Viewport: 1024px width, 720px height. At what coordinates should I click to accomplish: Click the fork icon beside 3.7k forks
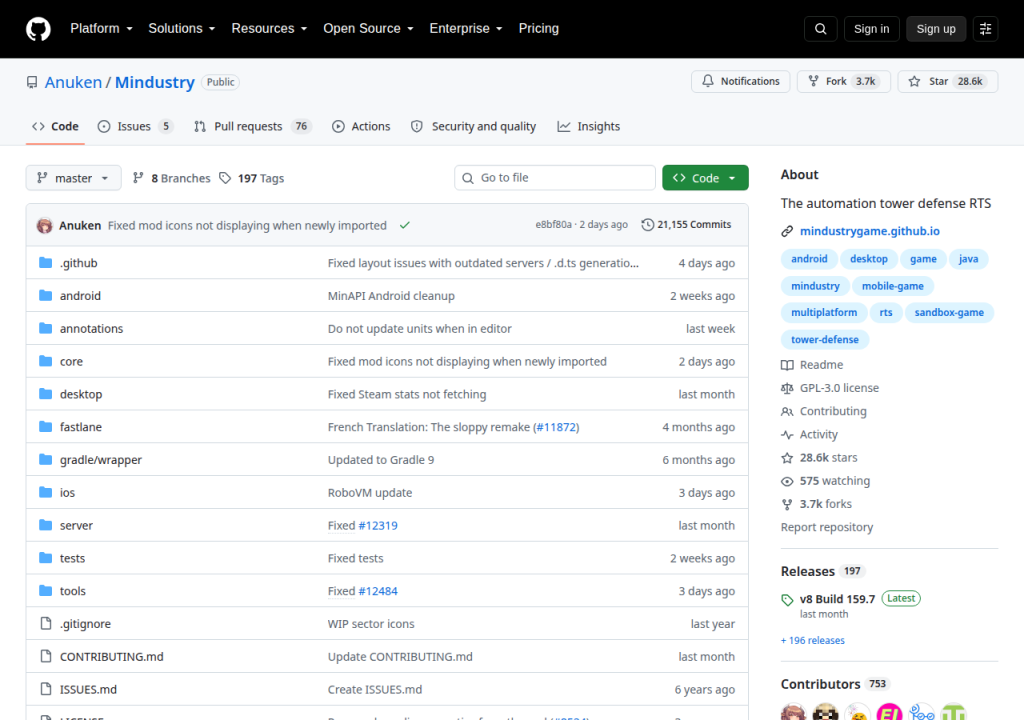tap(787, 504)
